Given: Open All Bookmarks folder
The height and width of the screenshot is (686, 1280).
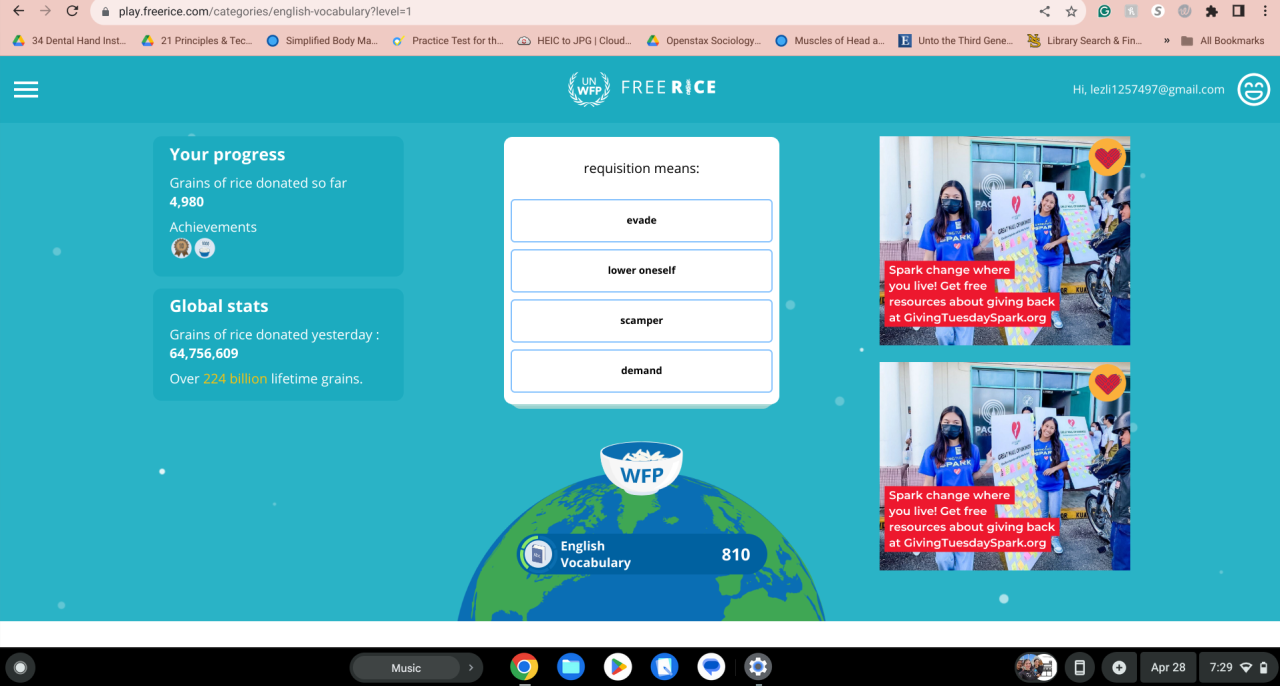Looking at the screenshot, I should (1222, 41).
